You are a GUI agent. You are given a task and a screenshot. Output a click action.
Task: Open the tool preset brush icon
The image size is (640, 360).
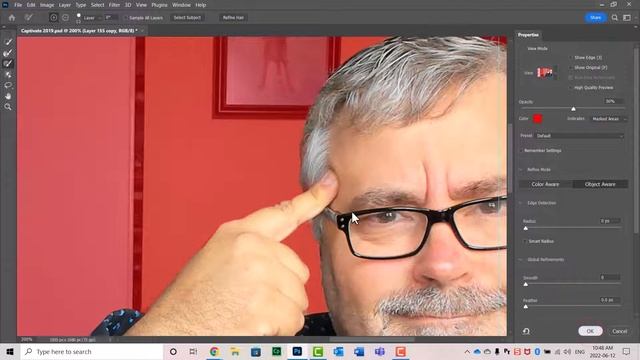click(x=29, y=18)
